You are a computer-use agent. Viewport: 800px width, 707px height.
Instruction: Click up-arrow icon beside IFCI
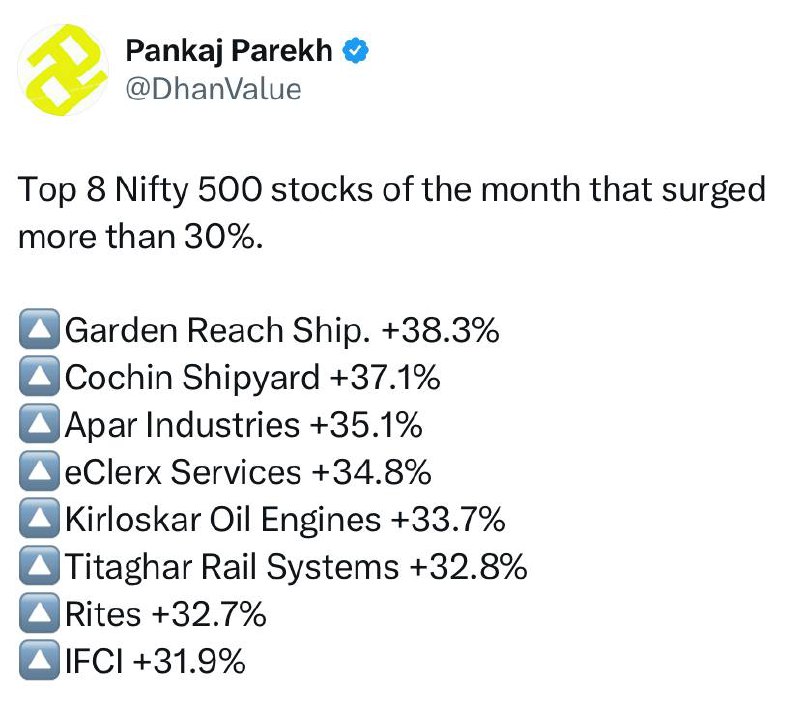(39, 660)
